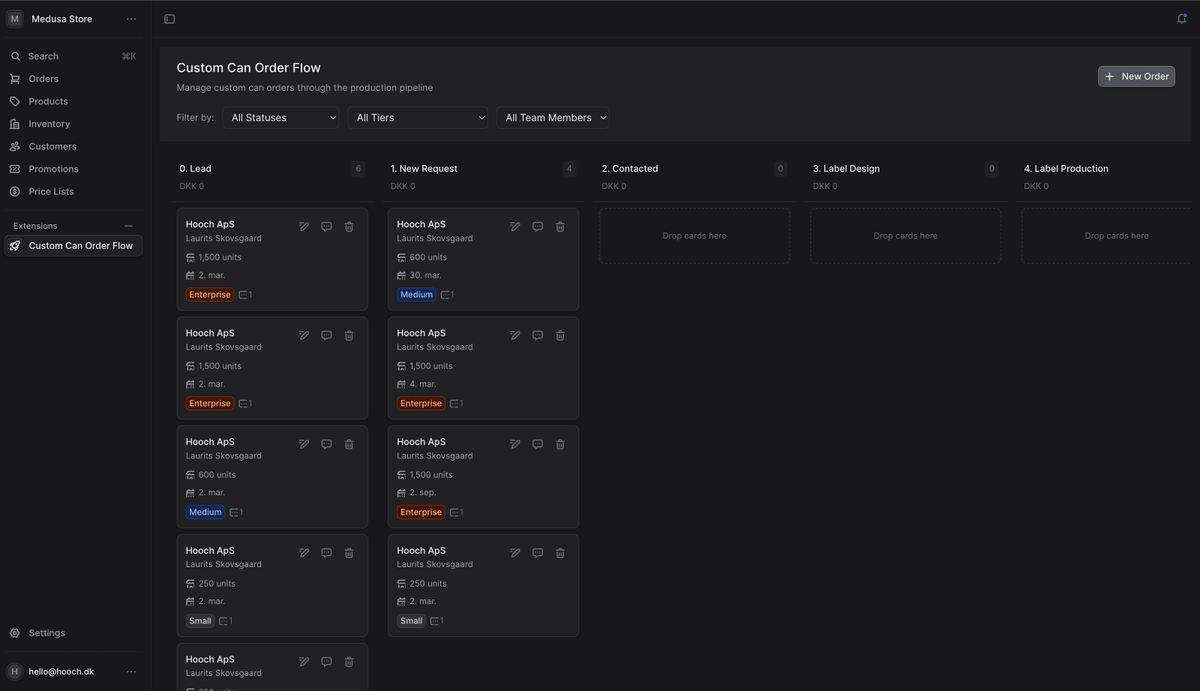Create a New Order

coord(1136,76)
